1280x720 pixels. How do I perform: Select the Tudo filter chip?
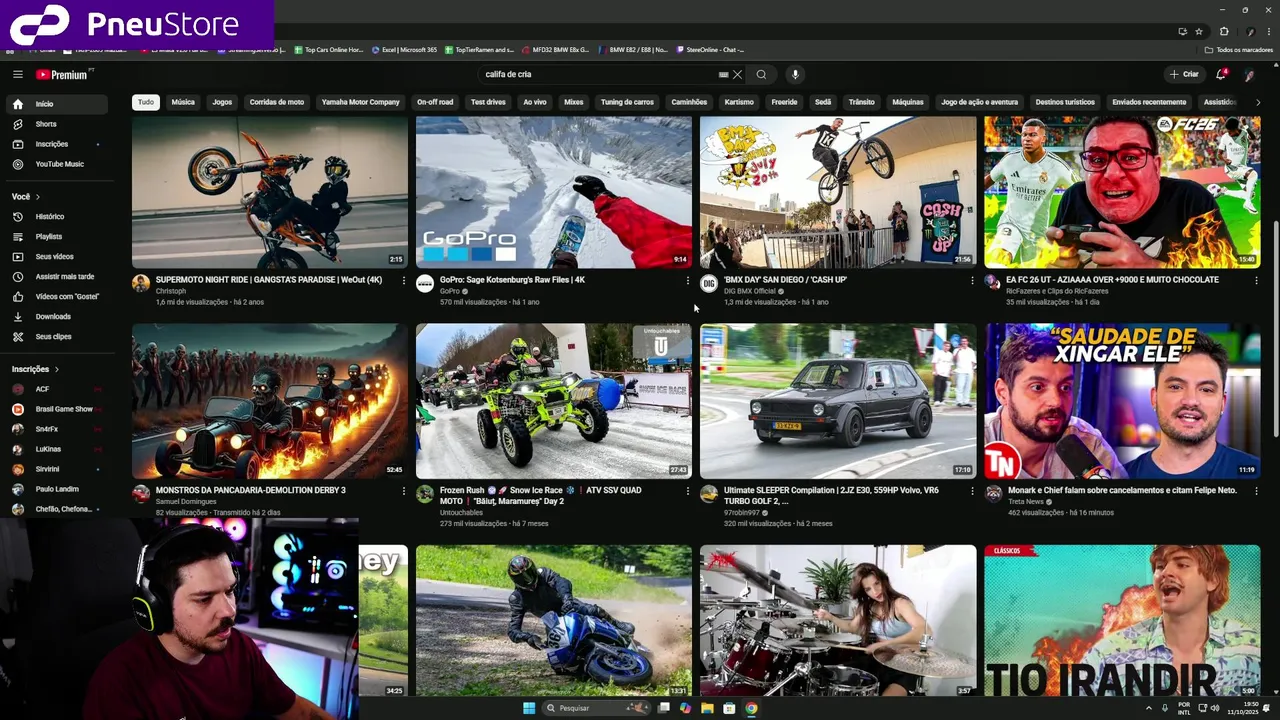click(x=146, y=102)
